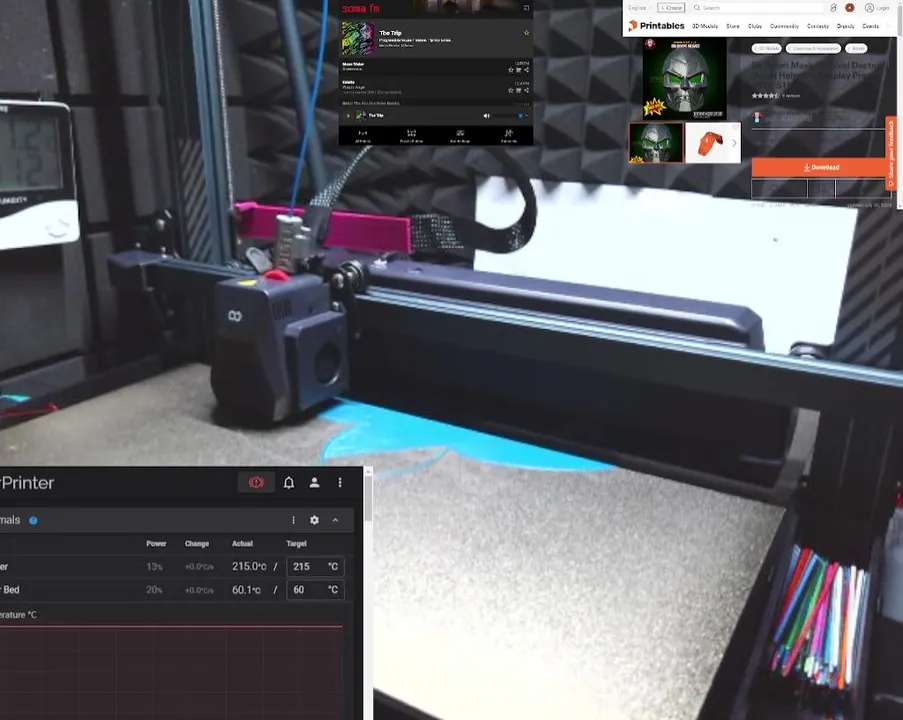
Task: Click the extruder power value 13%
Action: pyautogui.click(x=154, y=567)
